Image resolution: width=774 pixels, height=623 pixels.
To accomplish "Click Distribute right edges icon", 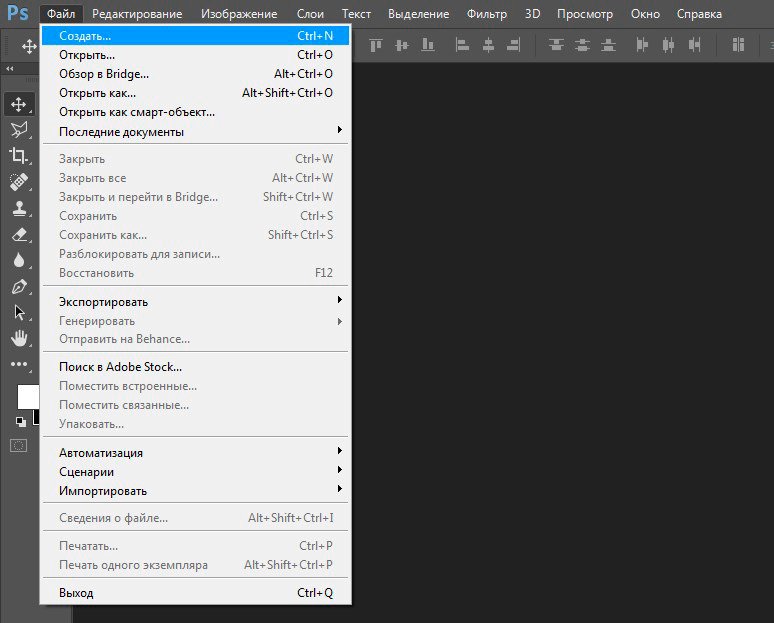I will [695, 45].
